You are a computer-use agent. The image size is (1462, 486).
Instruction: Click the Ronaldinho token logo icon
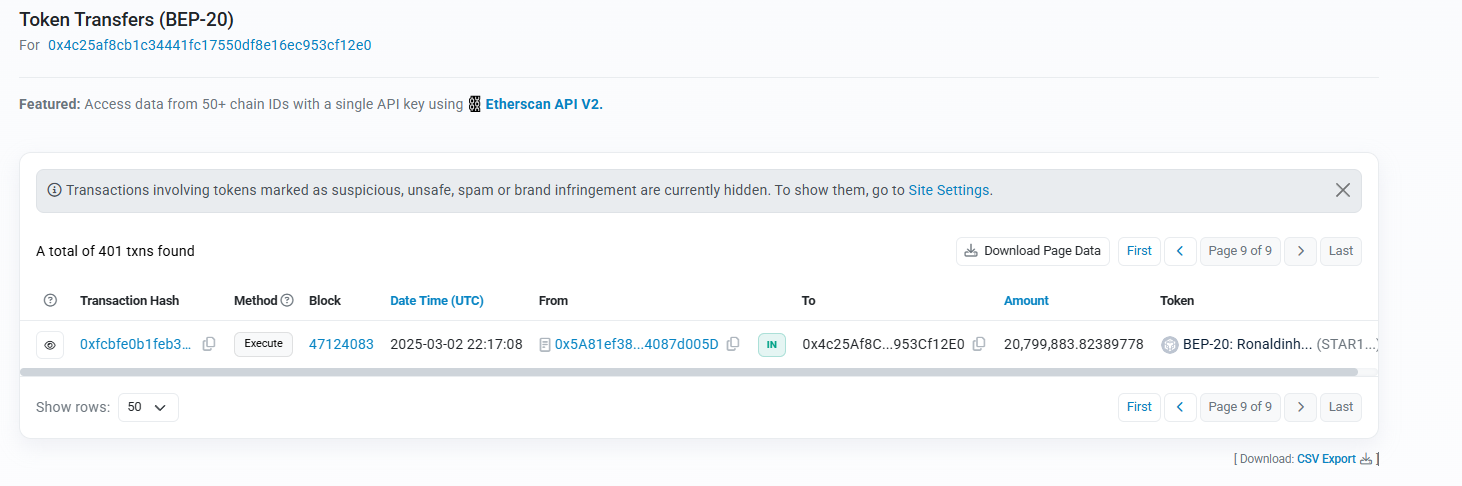(x=1169, y=344)
